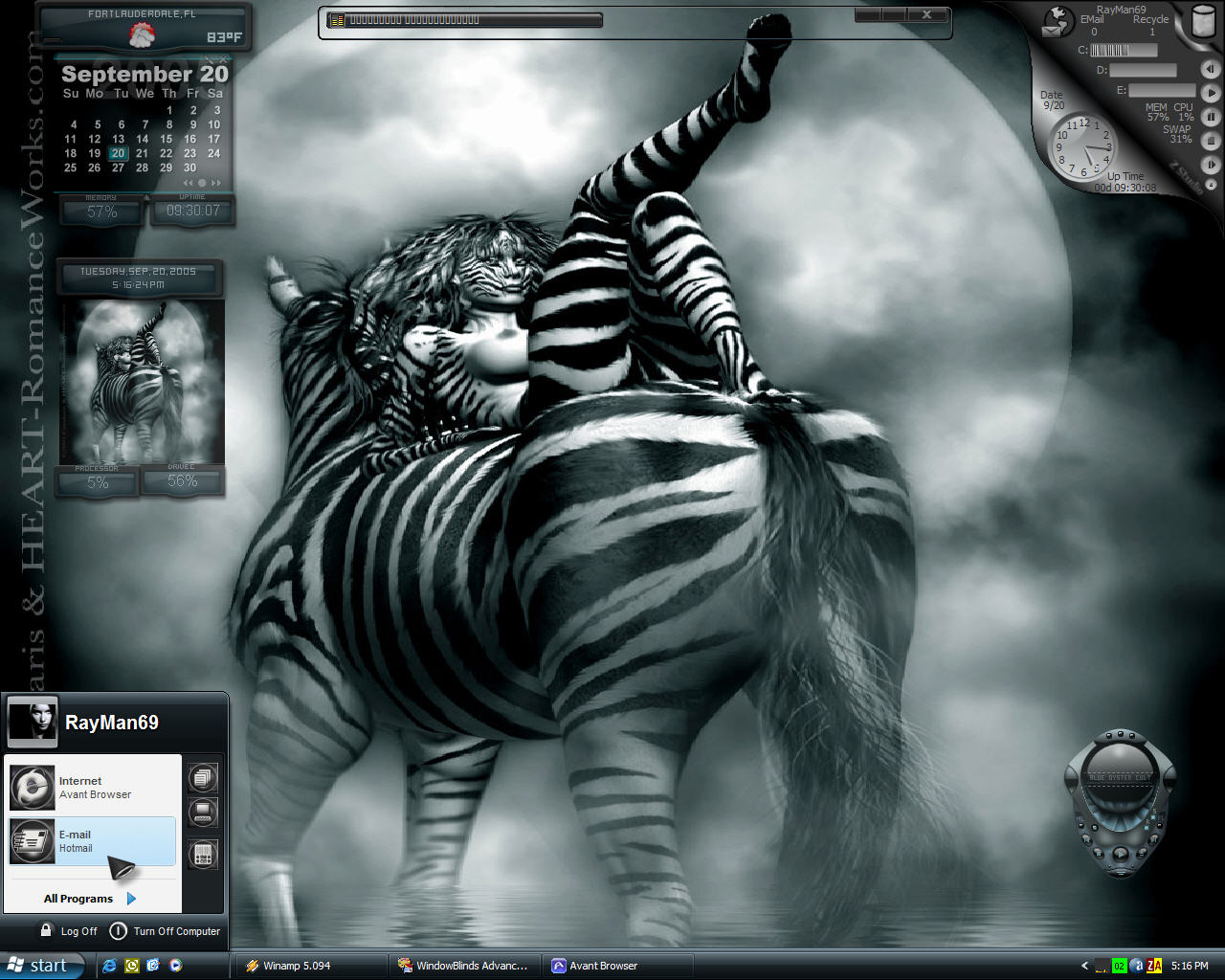Viewport: 1225px width, 980px height.
Task: Open Hotmail E-mail from start menu
Action: [93, 841]
